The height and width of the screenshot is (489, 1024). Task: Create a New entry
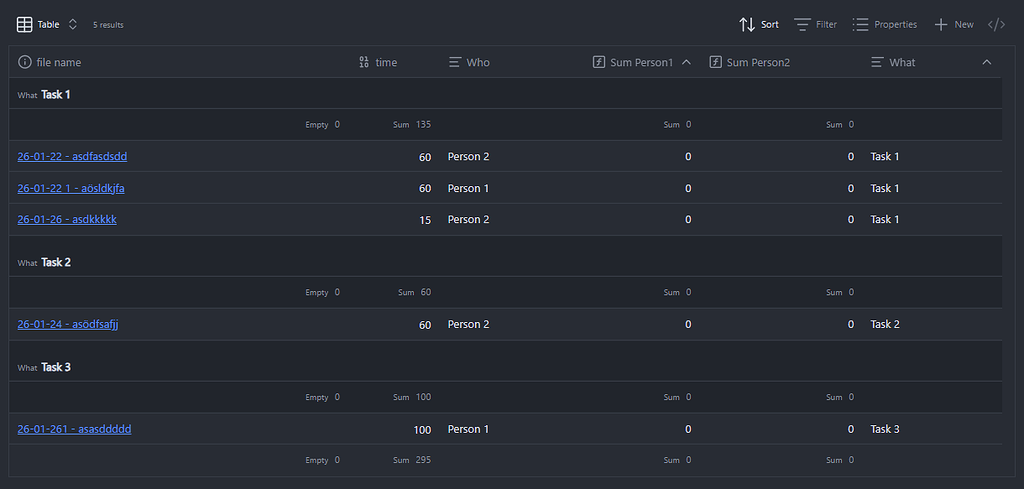tap(954, 24)
